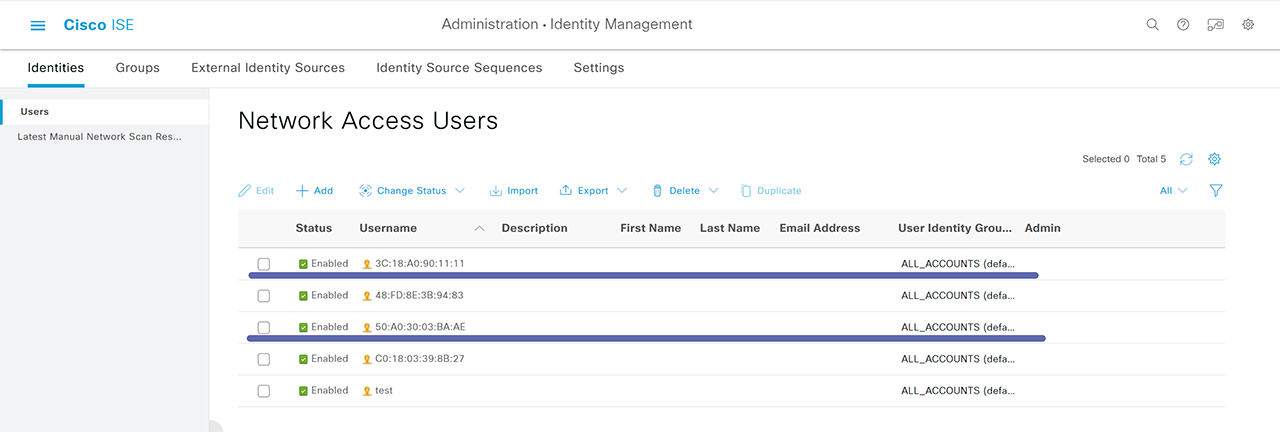Click the user icon beside 3C:18:A0:90:11:11
1280x432 pixels.
click(367, 264)
